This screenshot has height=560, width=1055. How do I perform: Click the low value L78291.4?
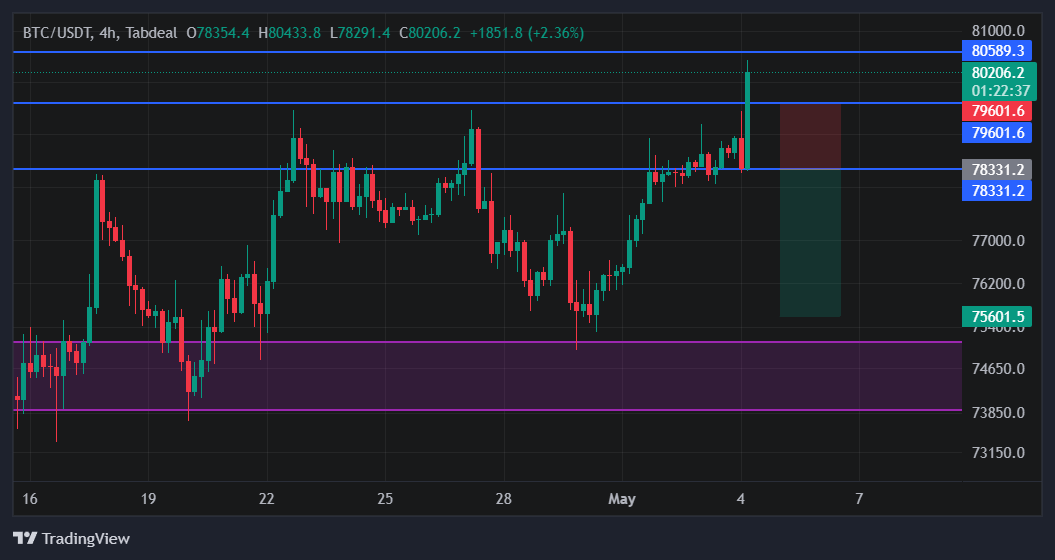[x=360, y=32]
